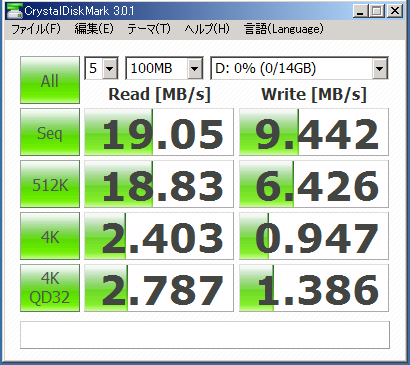Click the Seq read value 19.05
410x365 pixels.
pos(159,132)
